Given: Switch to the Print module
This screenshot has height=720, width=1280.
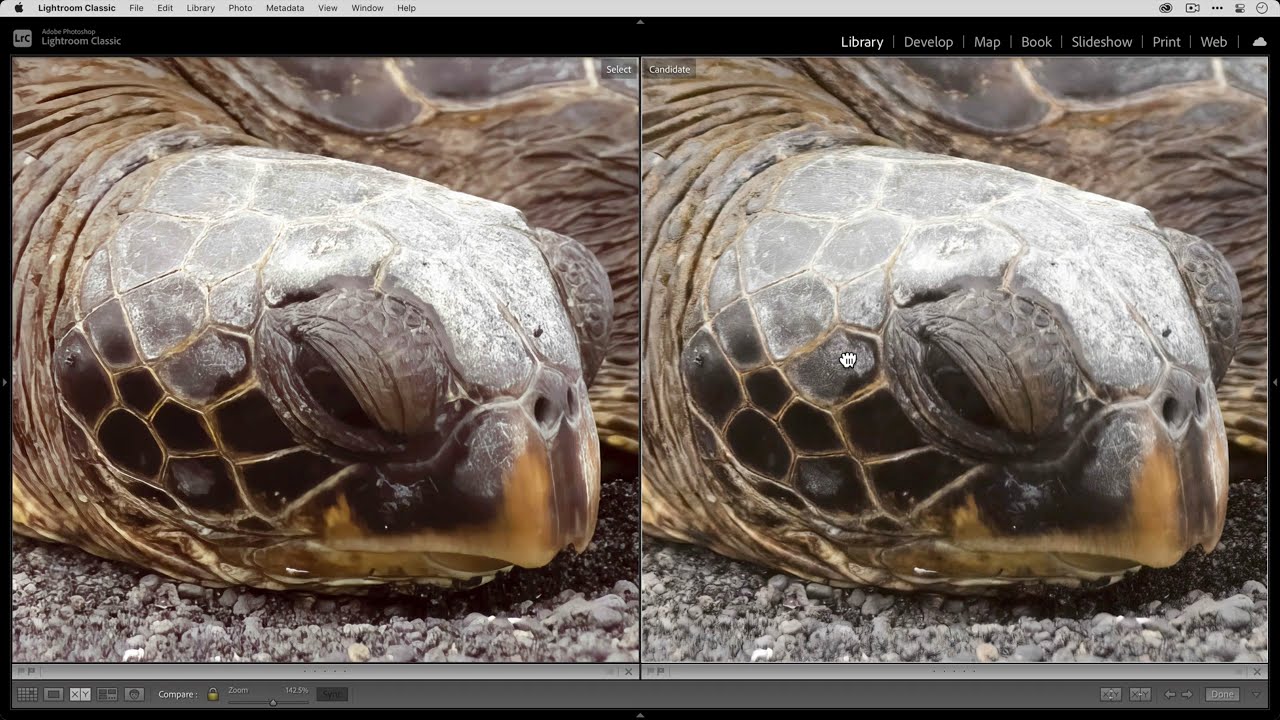Looking at the screenshot, I should tap(1166, 42).
